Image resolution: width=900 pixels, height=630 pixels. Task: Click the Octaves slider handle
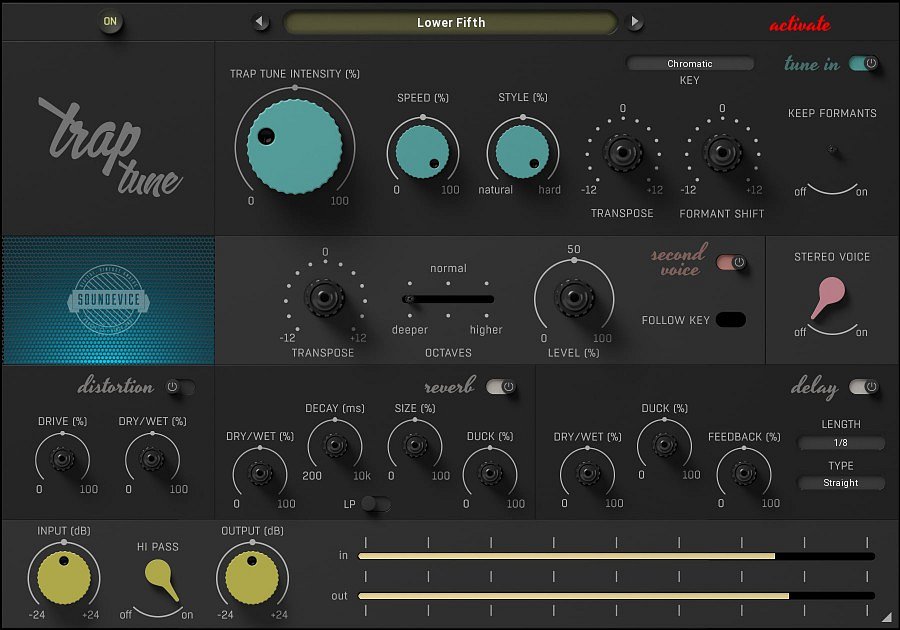[410, 298]
